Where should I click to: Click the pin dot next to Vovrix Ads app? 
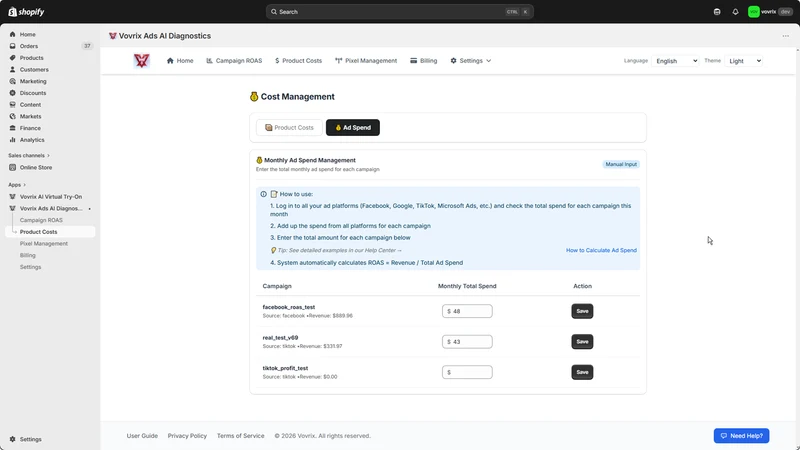[x=89, y=209]
